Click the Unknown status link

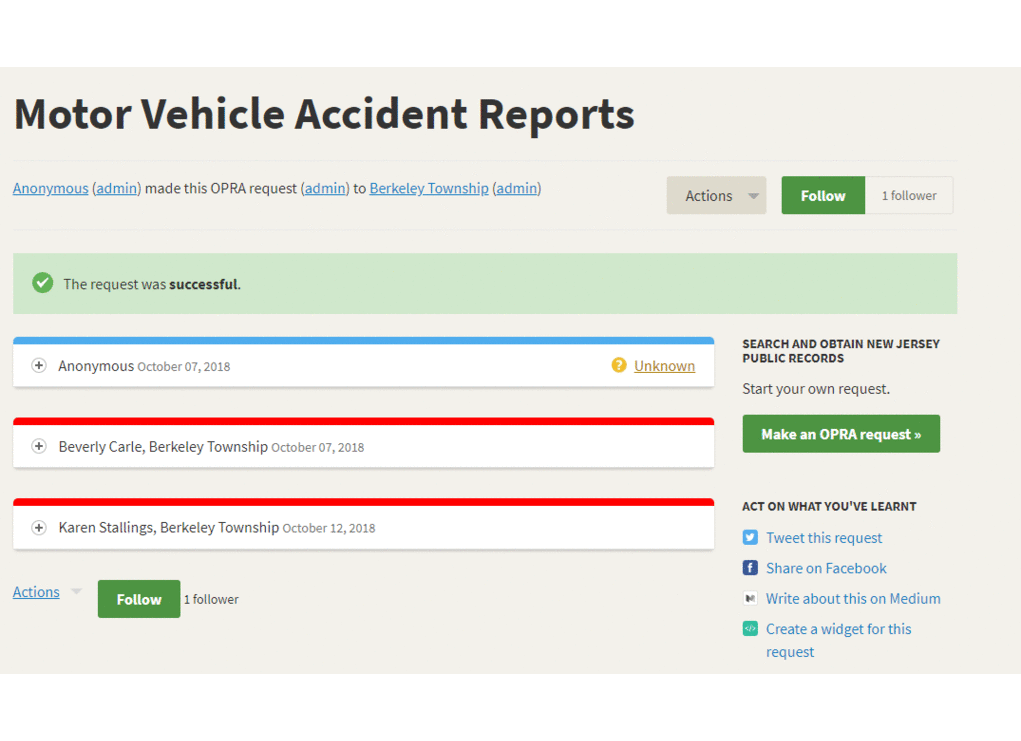664,366
